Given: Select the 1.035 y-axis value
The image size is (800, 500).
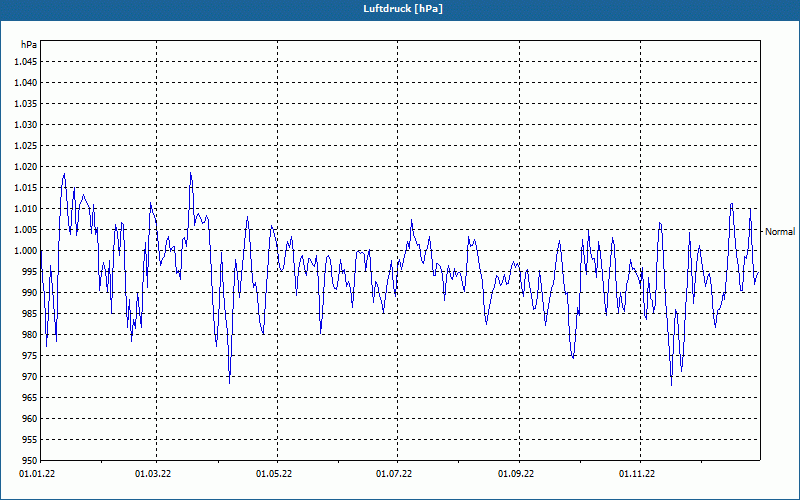Looking at the screenshot, I should [x=26, y=104].
